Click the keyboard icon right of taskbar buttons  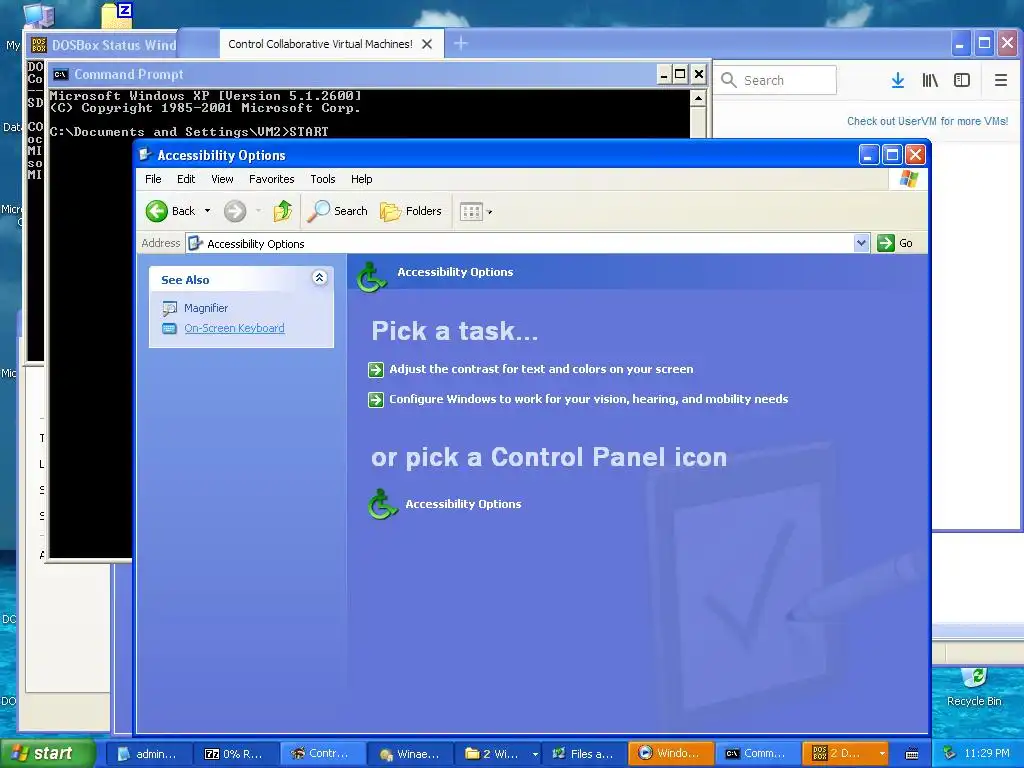pos(912,754)
